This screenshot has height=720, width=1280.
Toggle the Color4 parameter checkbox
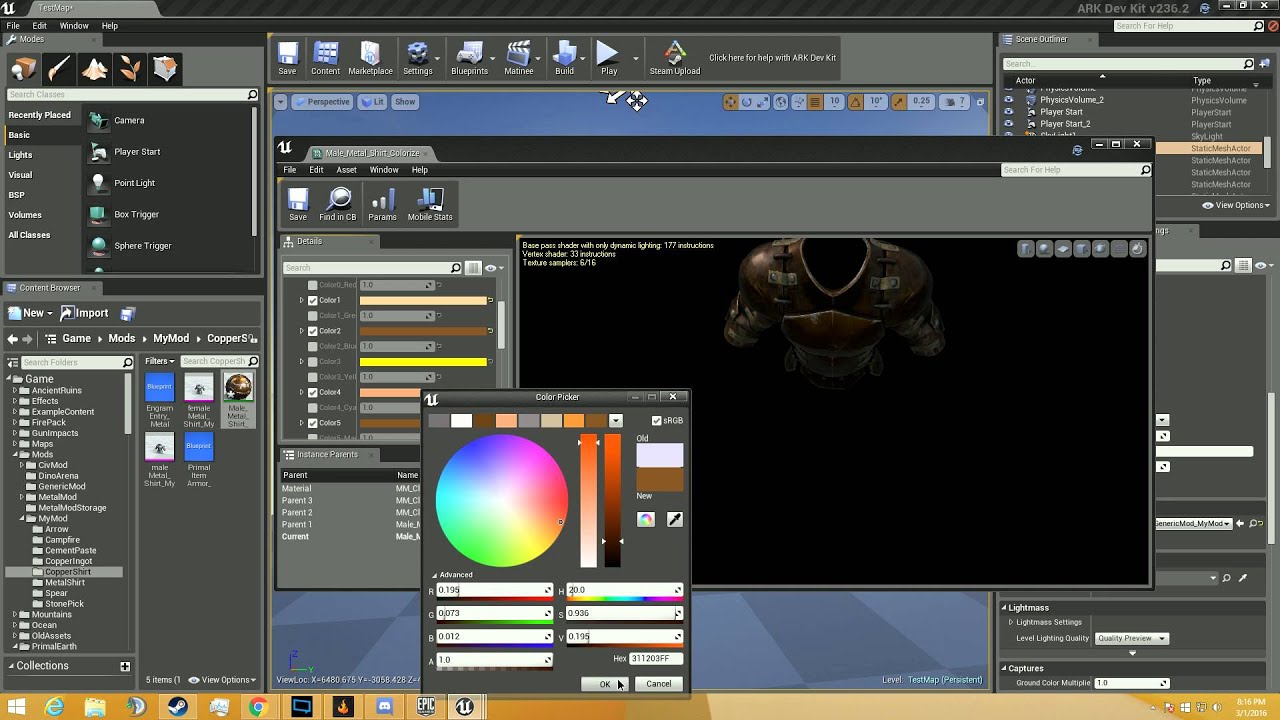[313, 392]
